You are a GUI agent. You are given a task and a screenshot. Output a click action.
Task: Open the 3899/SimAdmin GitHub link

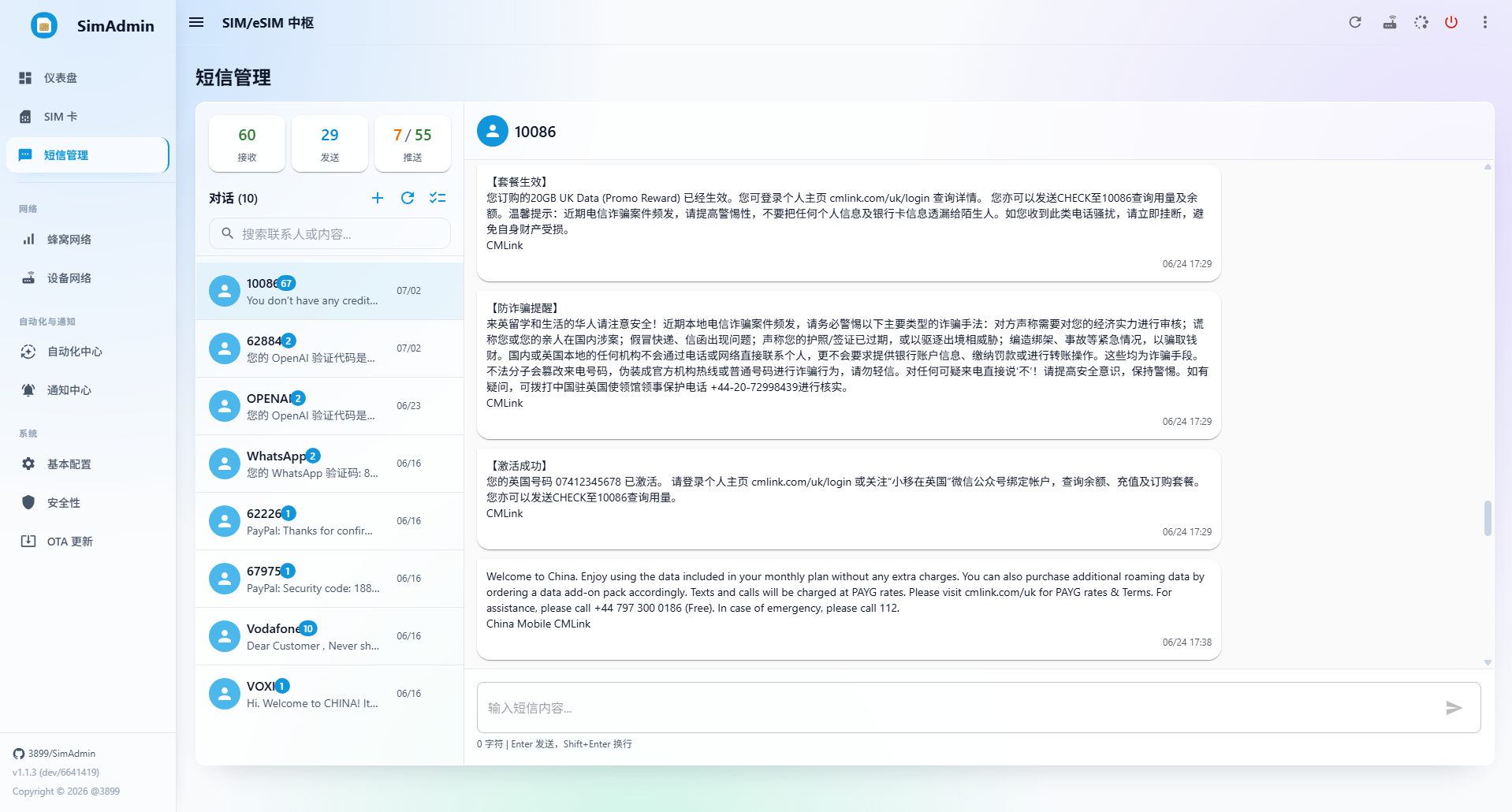tap(54, 754)
